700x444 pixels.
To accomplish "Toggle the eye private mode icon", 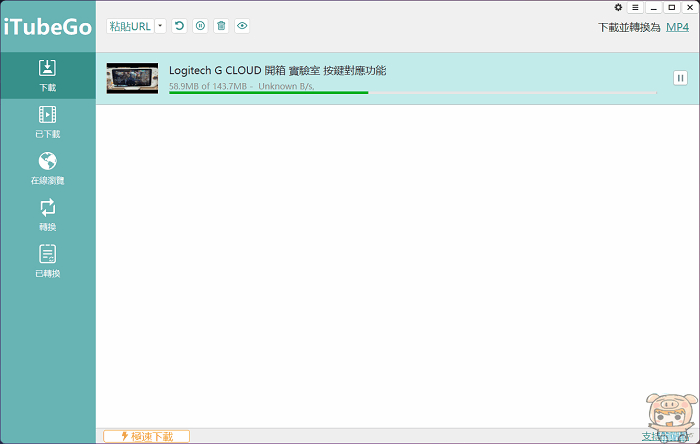I will click(x=242, y=26).
